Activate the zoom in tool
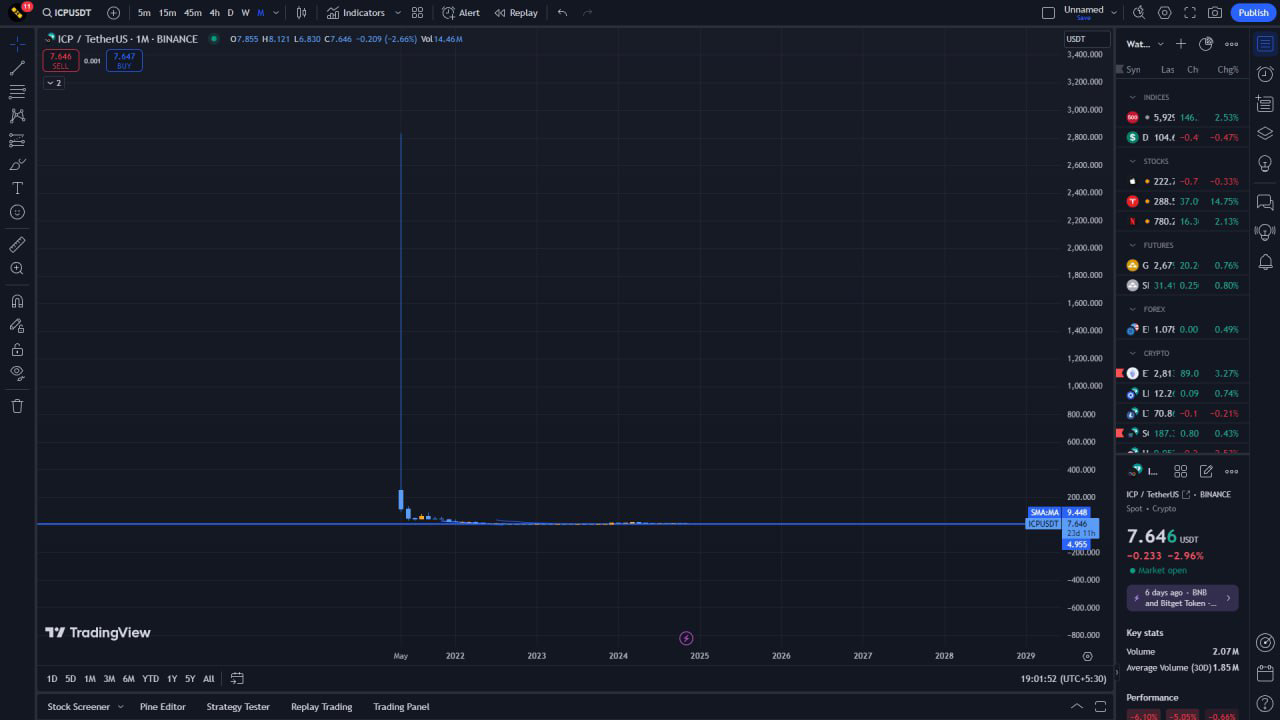Image resolution: width=1280 pixels, height=720 pixels. pyautogui.click(x=17, y=269)
